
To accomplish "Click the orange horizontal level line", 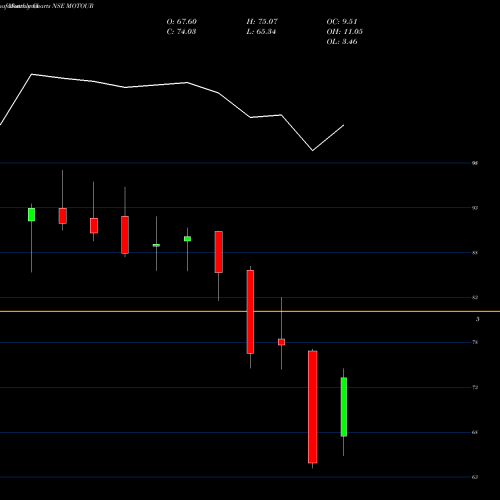I will [250, 311].
